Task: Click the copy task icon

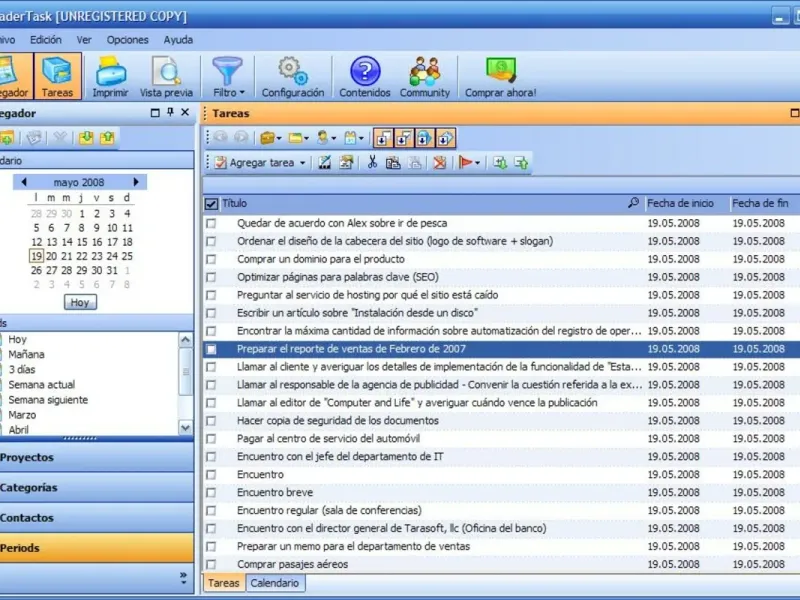Action: coord(393,163)
